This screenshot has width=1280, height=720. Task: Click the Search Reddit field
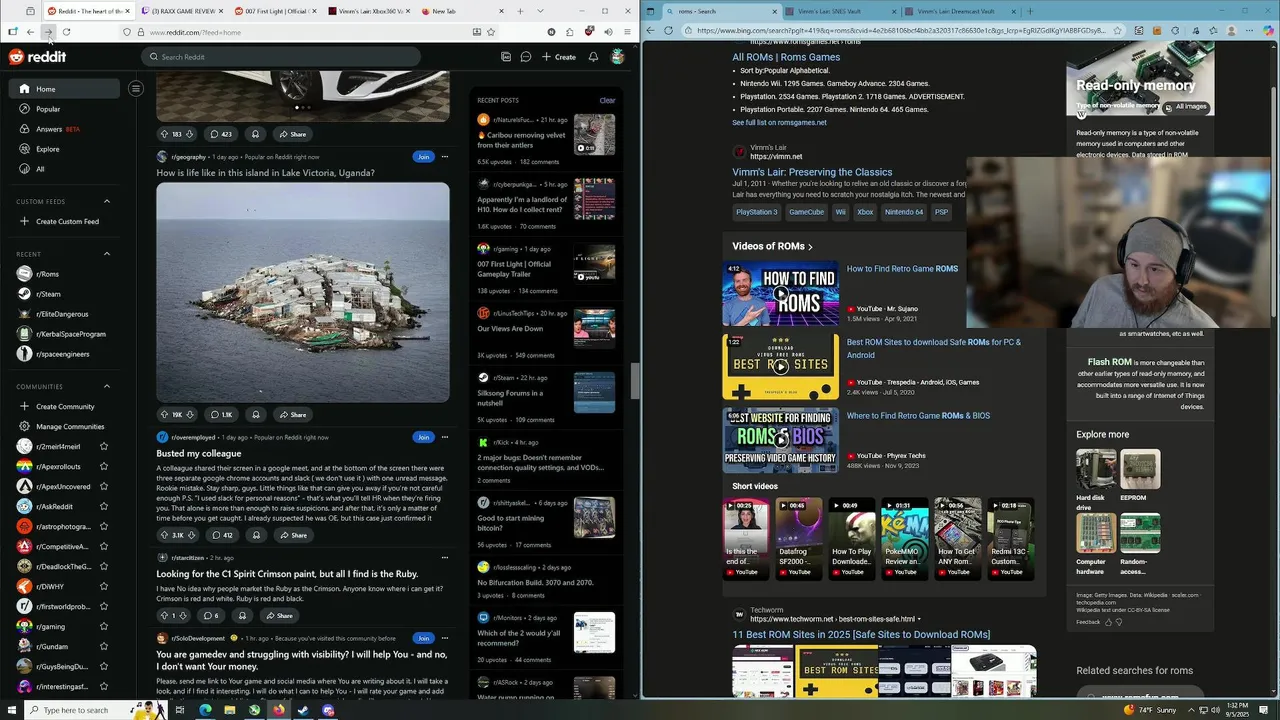[x=281, y=57]
